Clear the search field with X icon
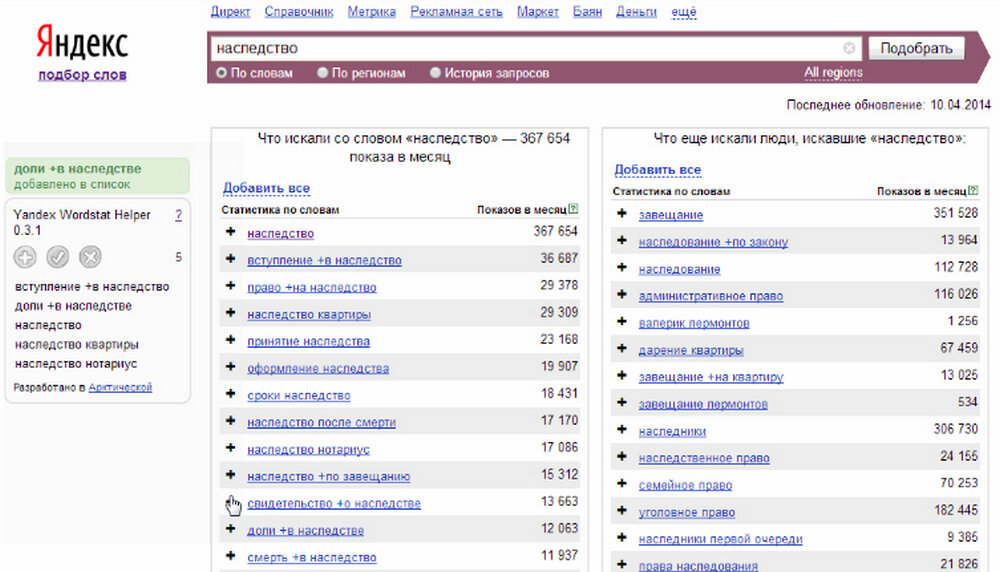 (849, 48)
